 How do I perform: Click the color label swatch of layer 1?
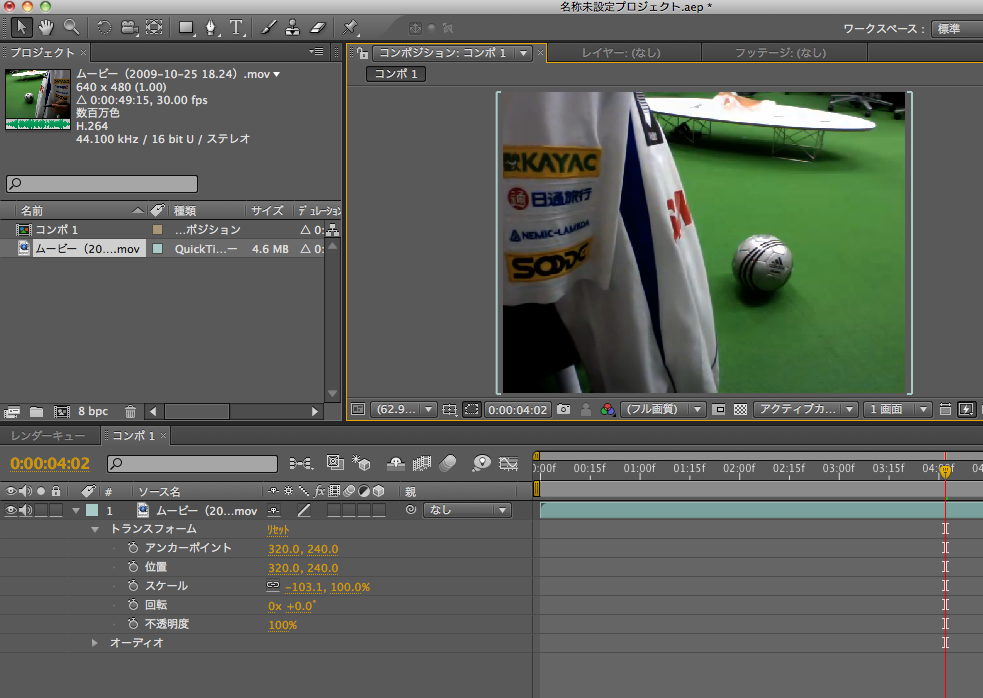point(92,510)
